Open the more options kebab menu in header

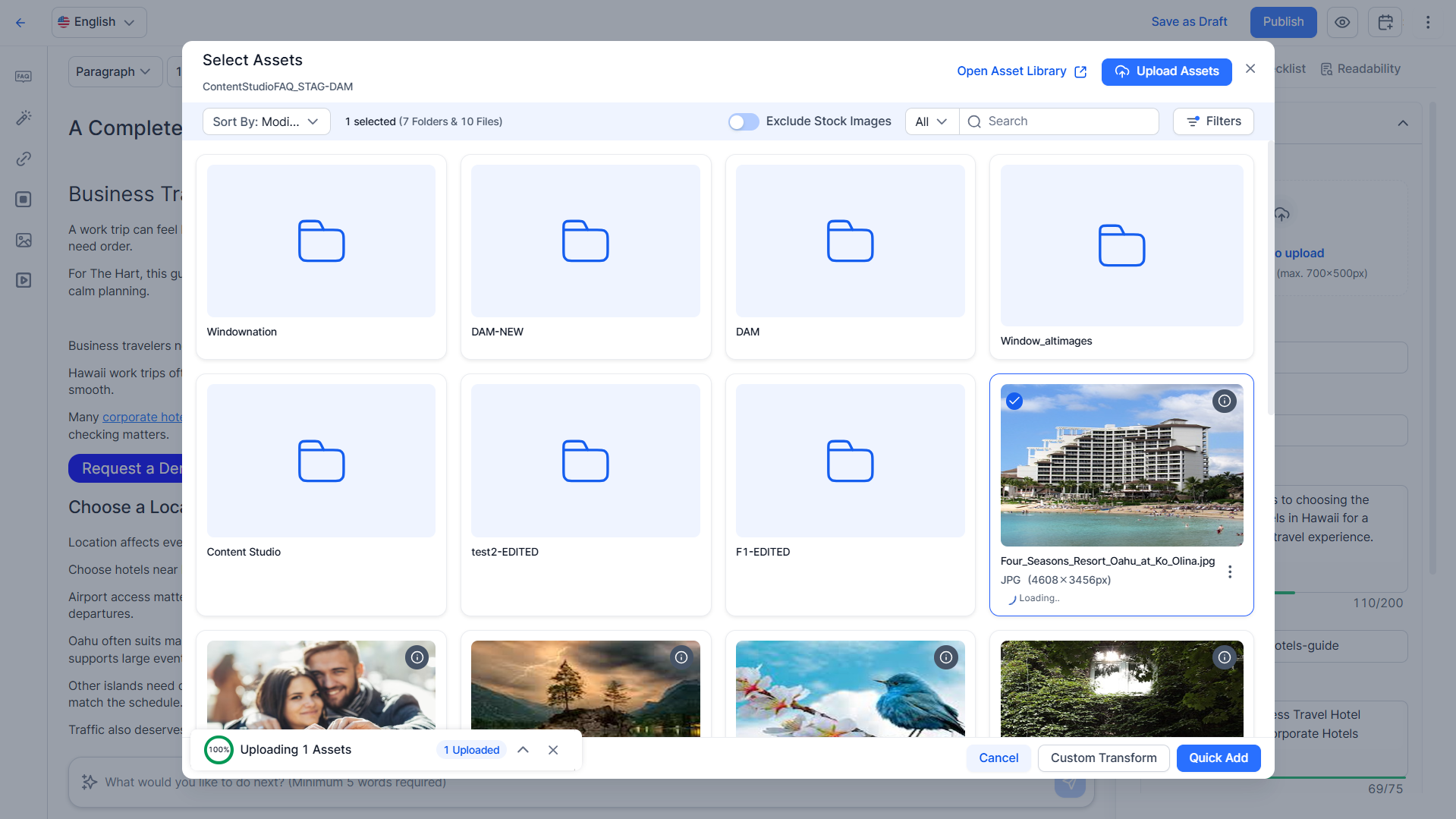pos(1428,22)
